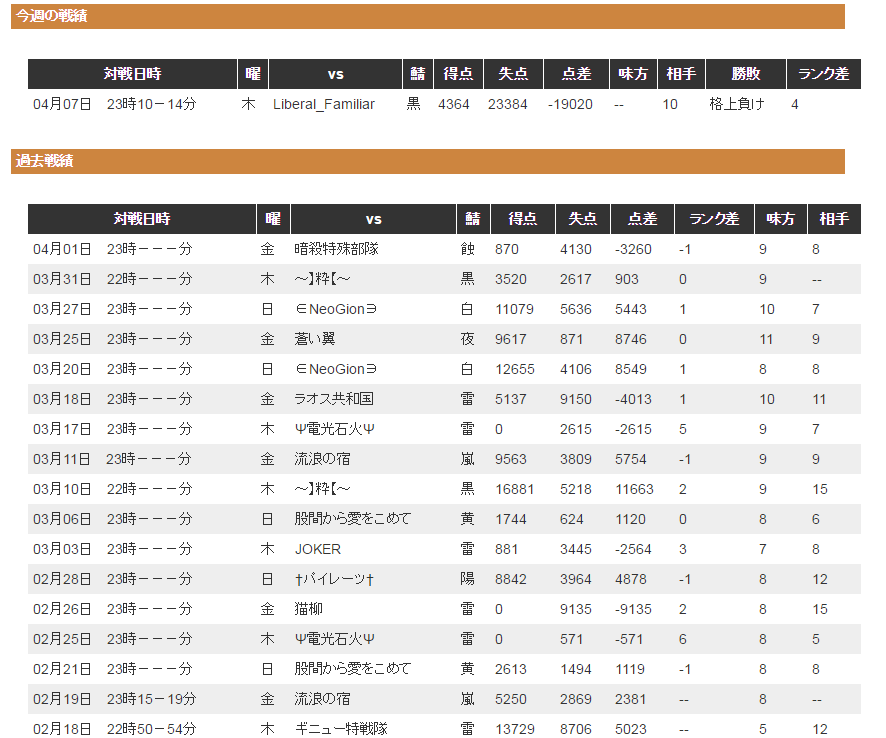Click the 勝敗 column header

[x=746, y=74]
